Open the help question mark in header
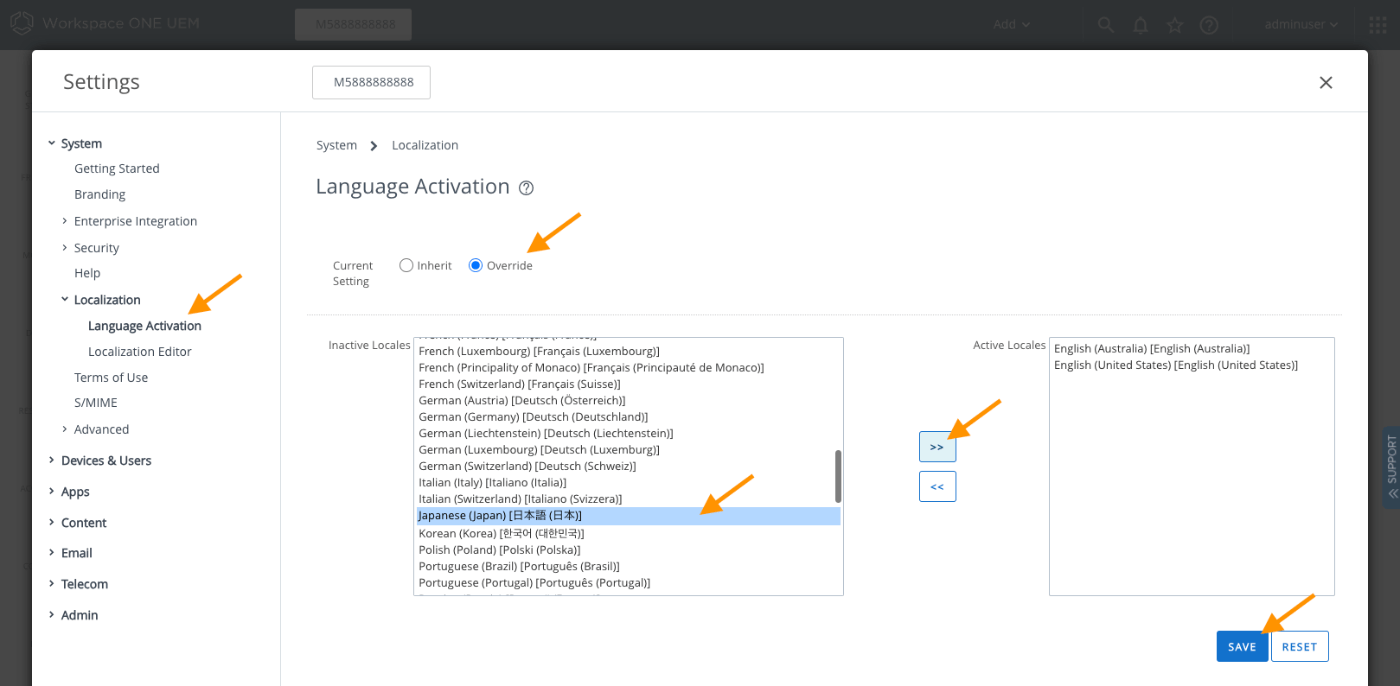1400x686 pixels. click(x=1209, y=25)
